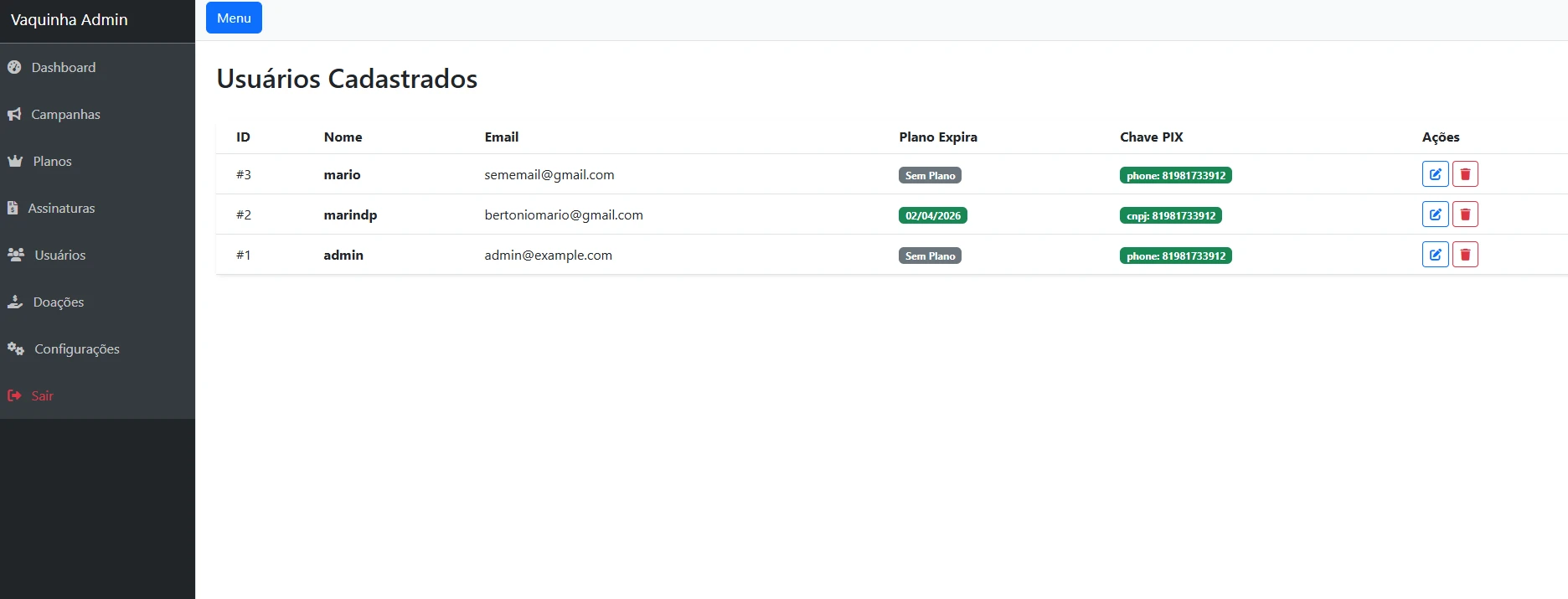Edit user admin with pencil icon

1435,255
